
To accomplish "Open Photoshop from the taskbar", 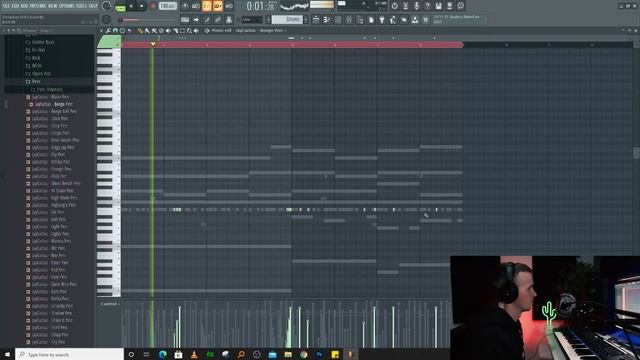I will point(319,354).
